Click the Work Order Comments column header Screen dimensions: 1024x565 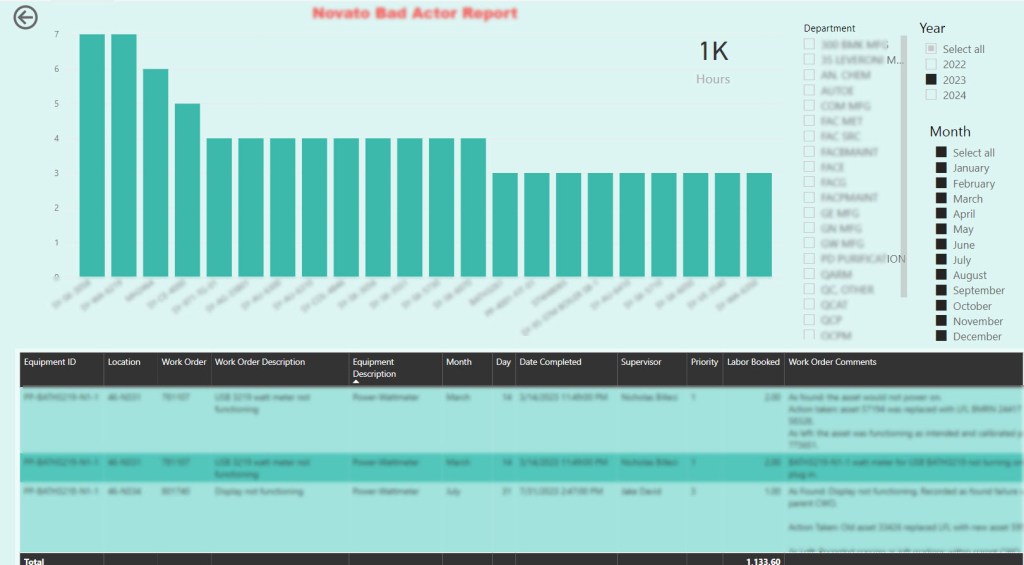click(832, 362)
